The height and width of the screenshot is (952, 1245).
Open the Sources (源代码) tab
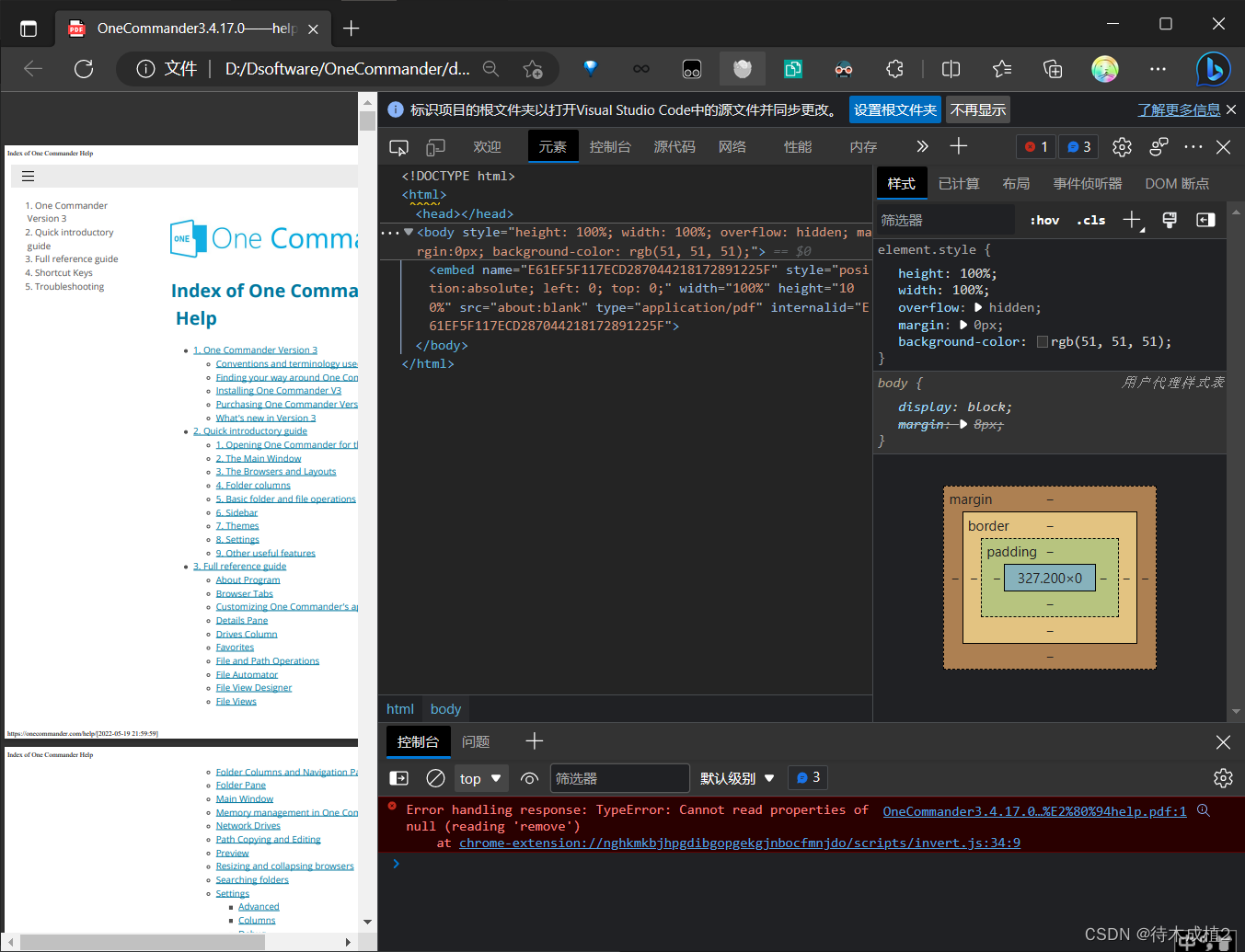pyautogui.click(x=674, y=147)
